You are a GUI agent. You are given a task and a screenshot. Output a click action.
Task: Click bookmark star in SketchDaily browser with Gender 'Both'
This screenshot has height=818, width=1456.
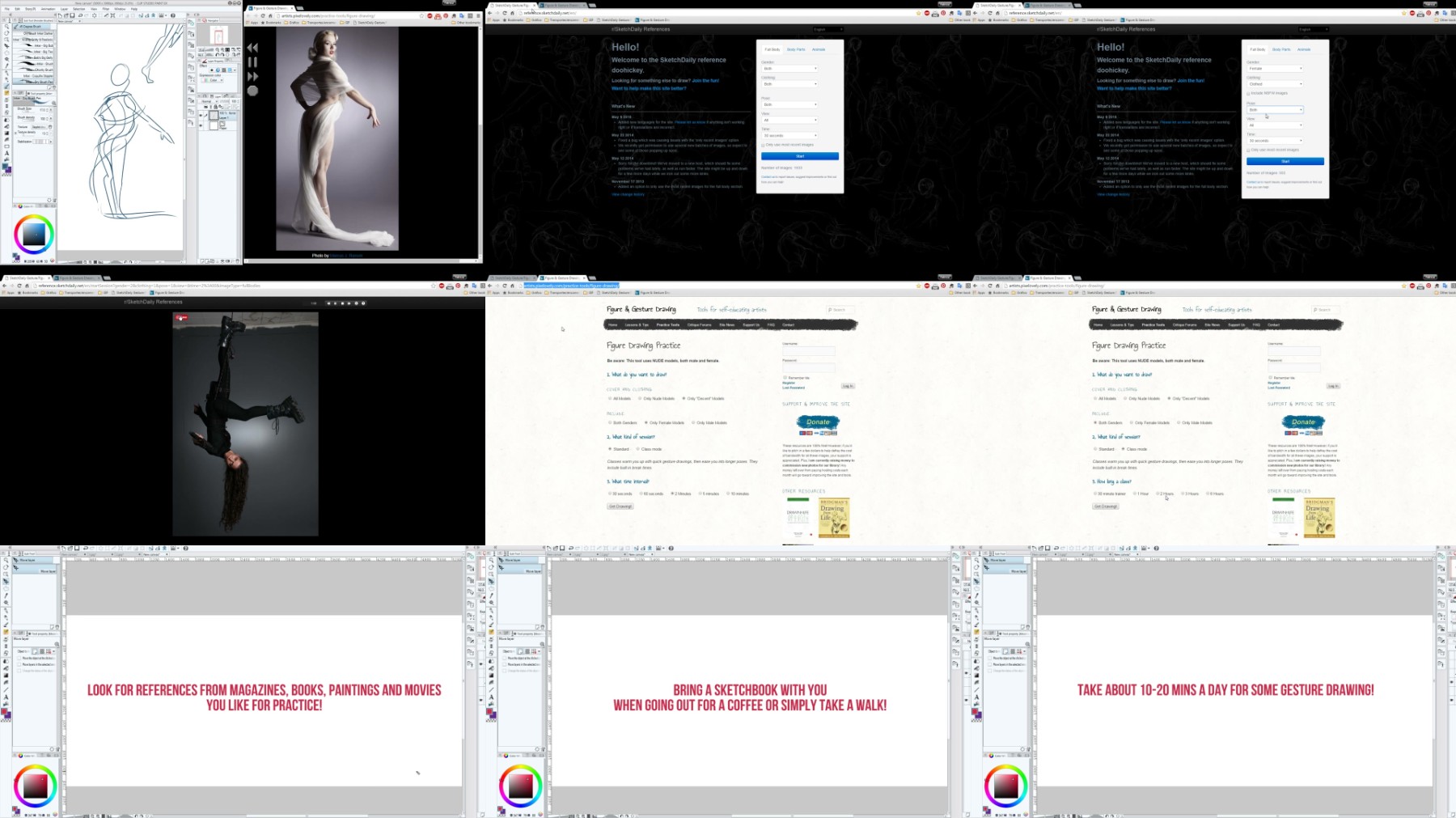pyautogui.click(x=918, y=13)
